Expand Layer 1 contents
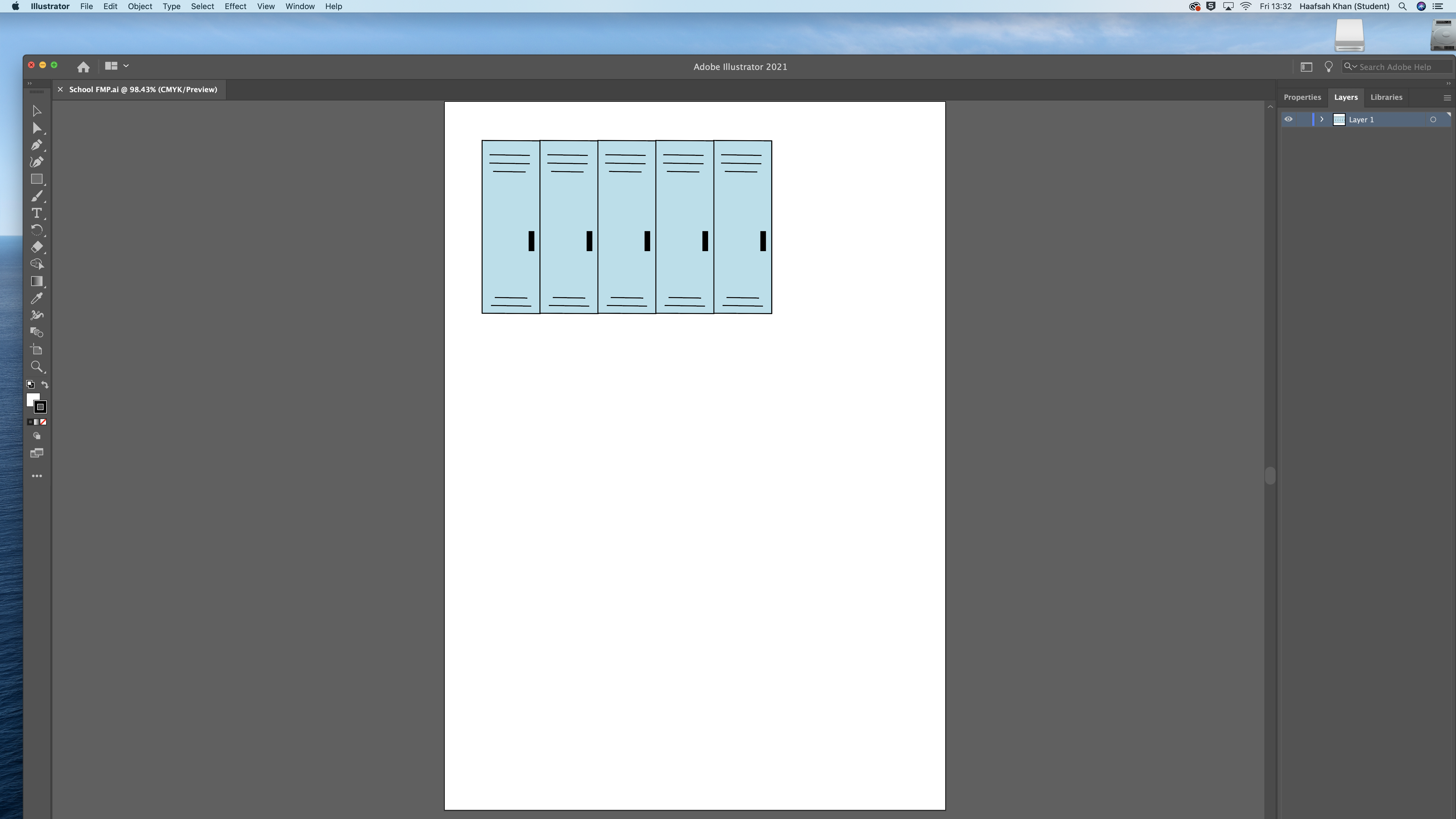 pos(1322,119)
